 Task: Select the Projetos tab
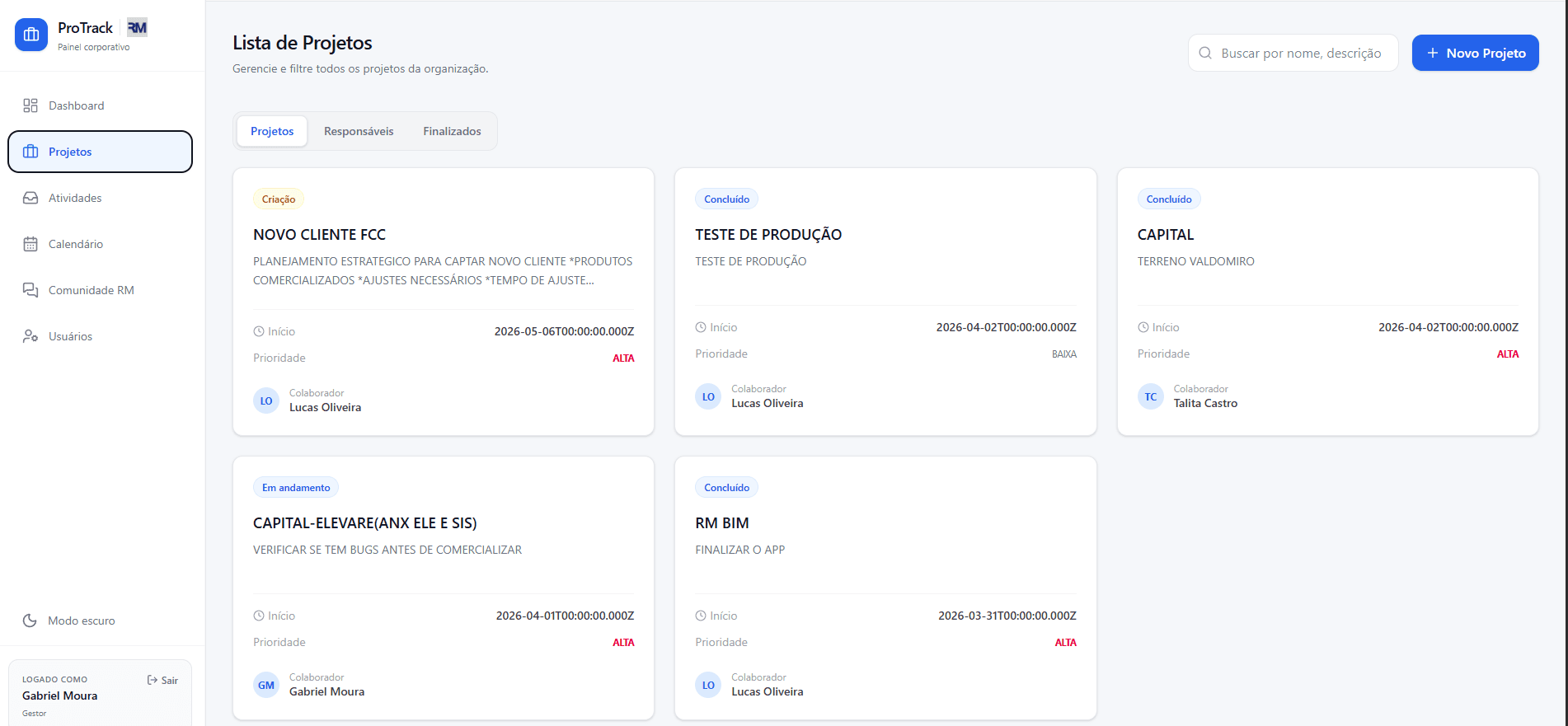[272, 131]
